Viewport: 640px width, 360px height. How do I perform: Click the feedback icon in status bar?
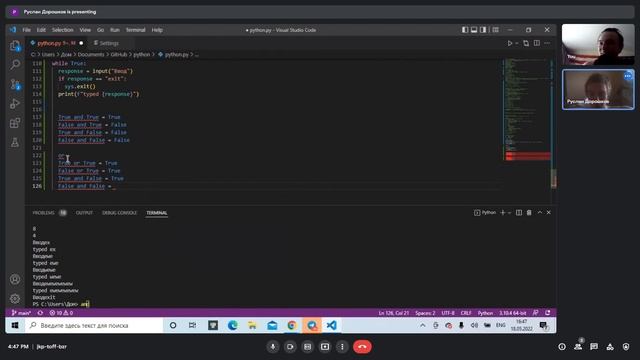click(536, 313)
